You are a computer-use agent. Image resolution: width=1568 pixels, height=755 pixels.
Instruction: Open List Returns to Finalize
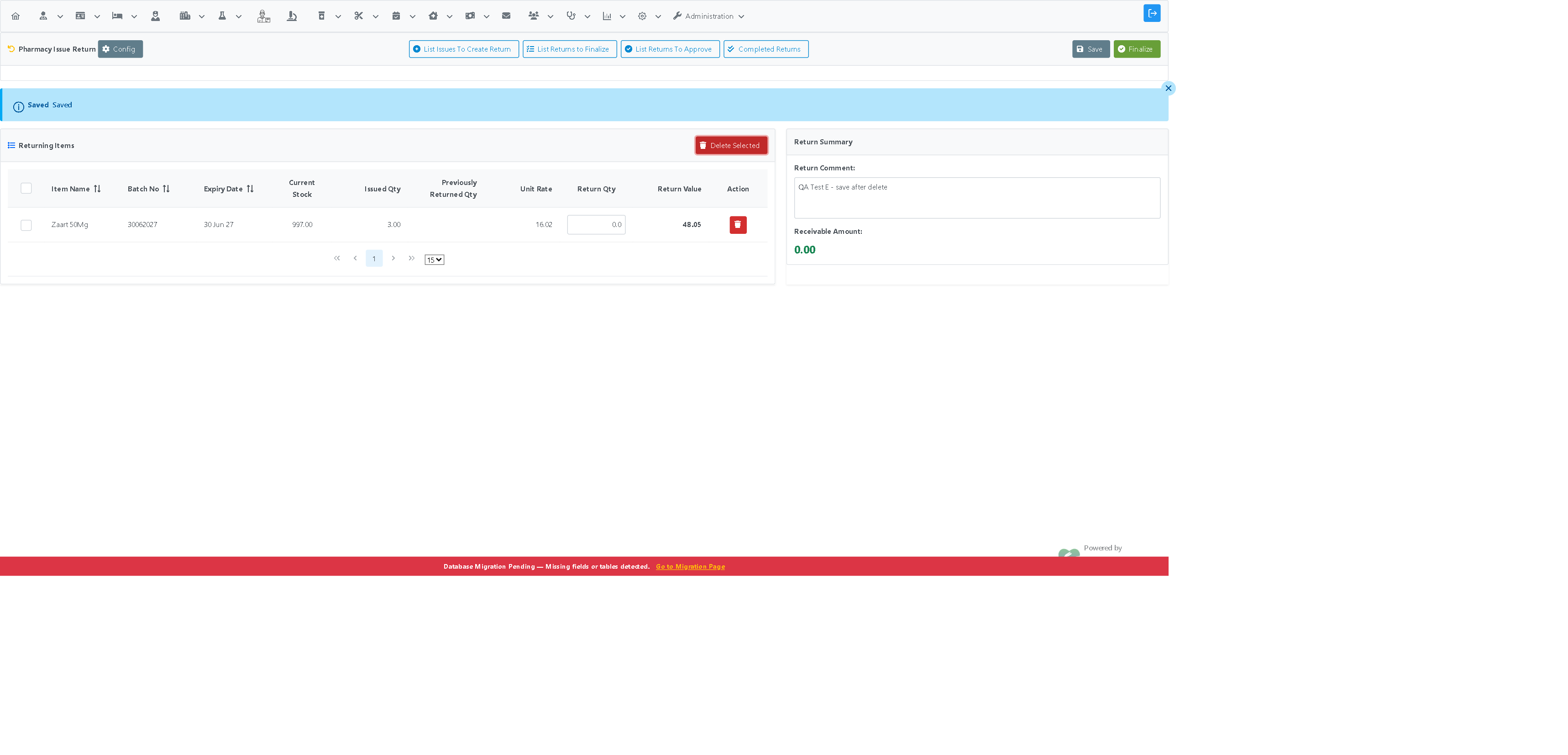click(x=570, y=49)
